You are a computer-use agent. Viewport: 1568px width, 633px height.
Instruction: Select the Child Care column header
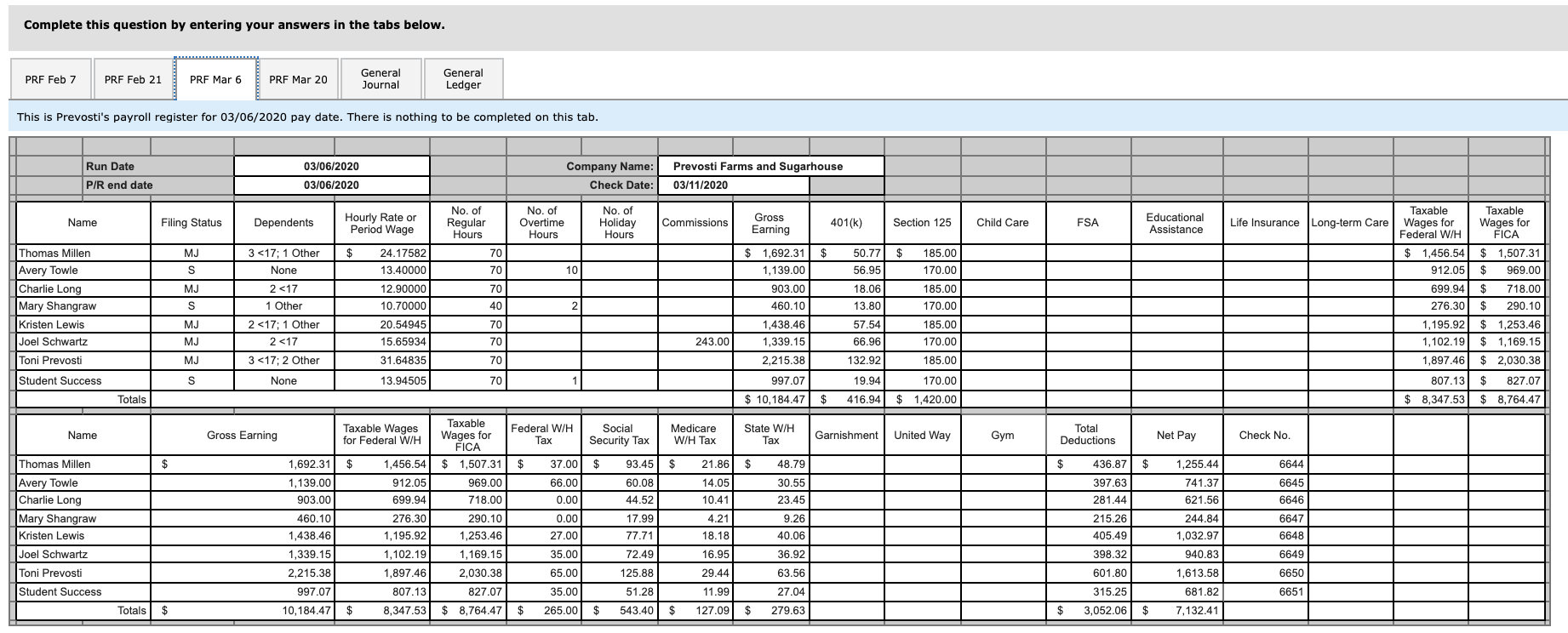[x=1003, y=223]
